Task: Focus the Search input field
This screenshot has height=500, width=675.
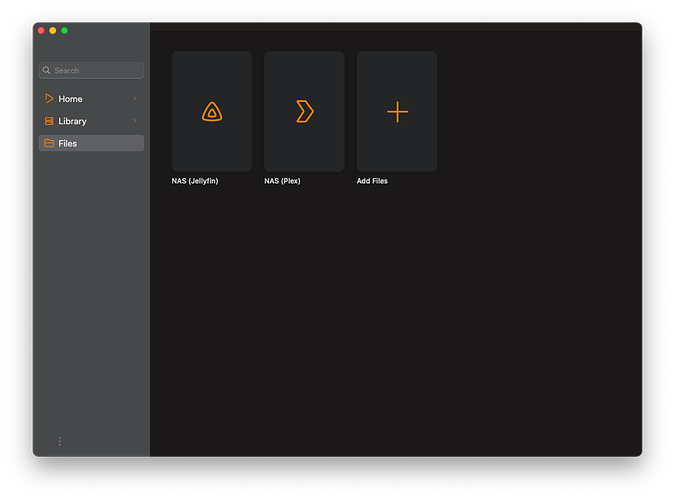Action: (91, 70)
